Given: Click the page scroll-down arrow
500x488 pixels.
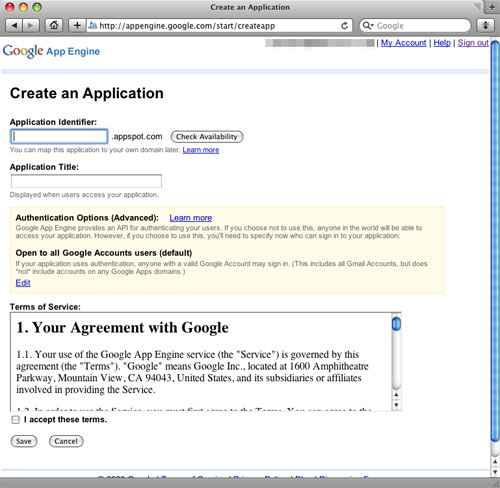Looking at the screenshot, I should (495, 471).
